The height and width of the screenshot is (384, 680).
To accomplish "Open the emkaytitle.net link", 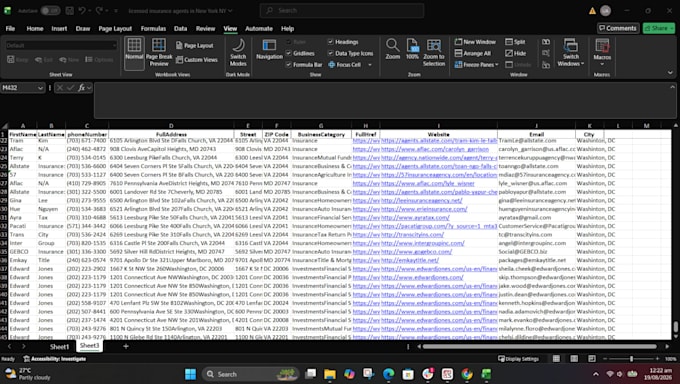I will tap(410, 260).
